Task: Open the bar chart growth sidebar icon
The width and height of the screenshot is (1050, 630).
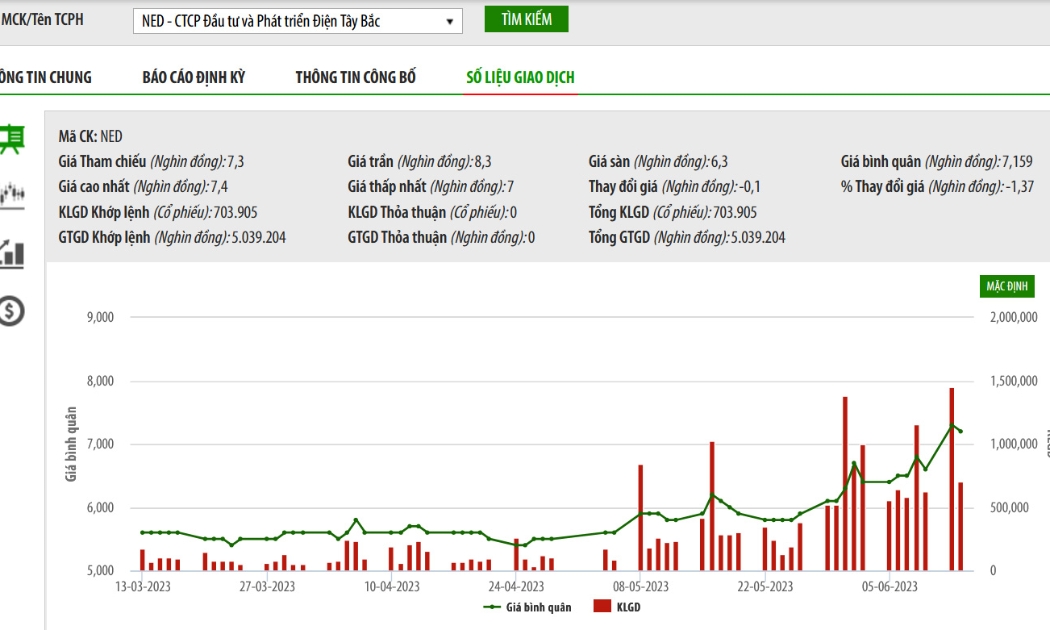Action: click(x=11, y=254)
